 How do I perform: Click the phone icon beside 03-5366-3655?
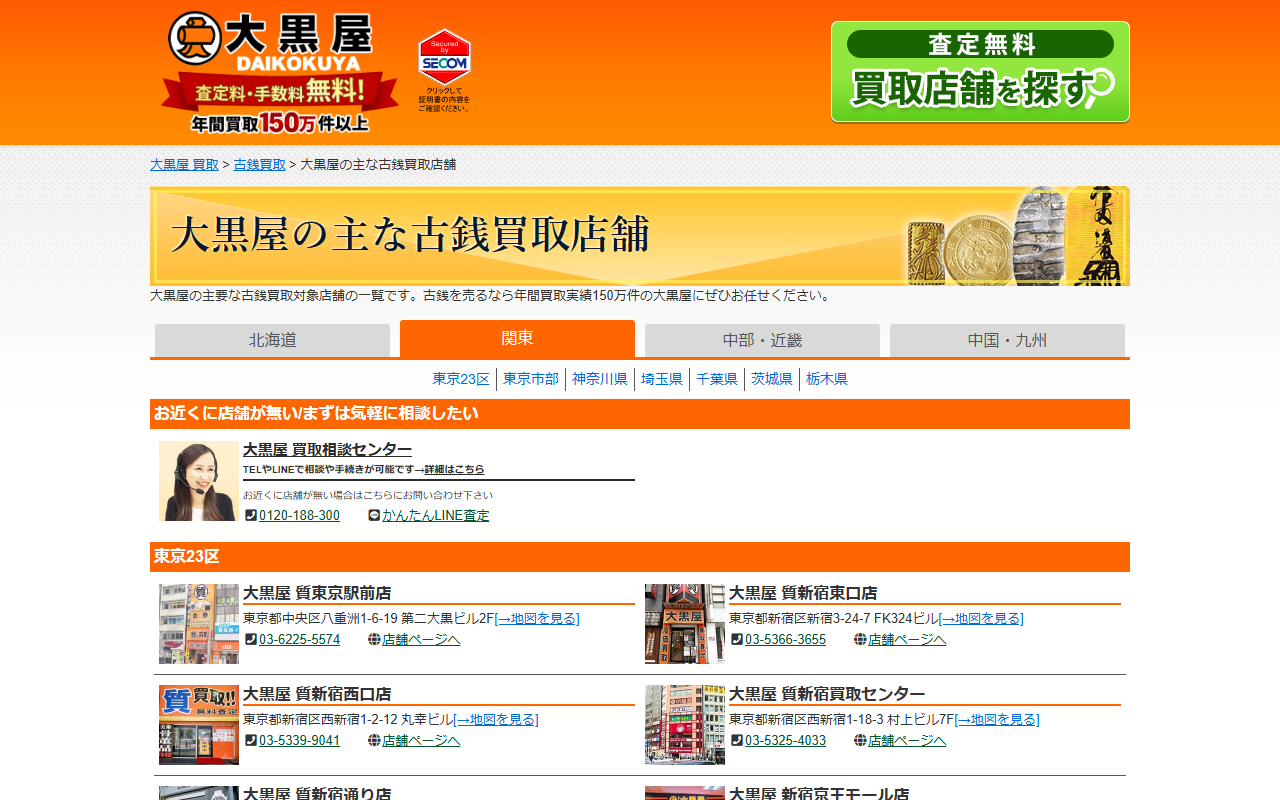point(737,640)
